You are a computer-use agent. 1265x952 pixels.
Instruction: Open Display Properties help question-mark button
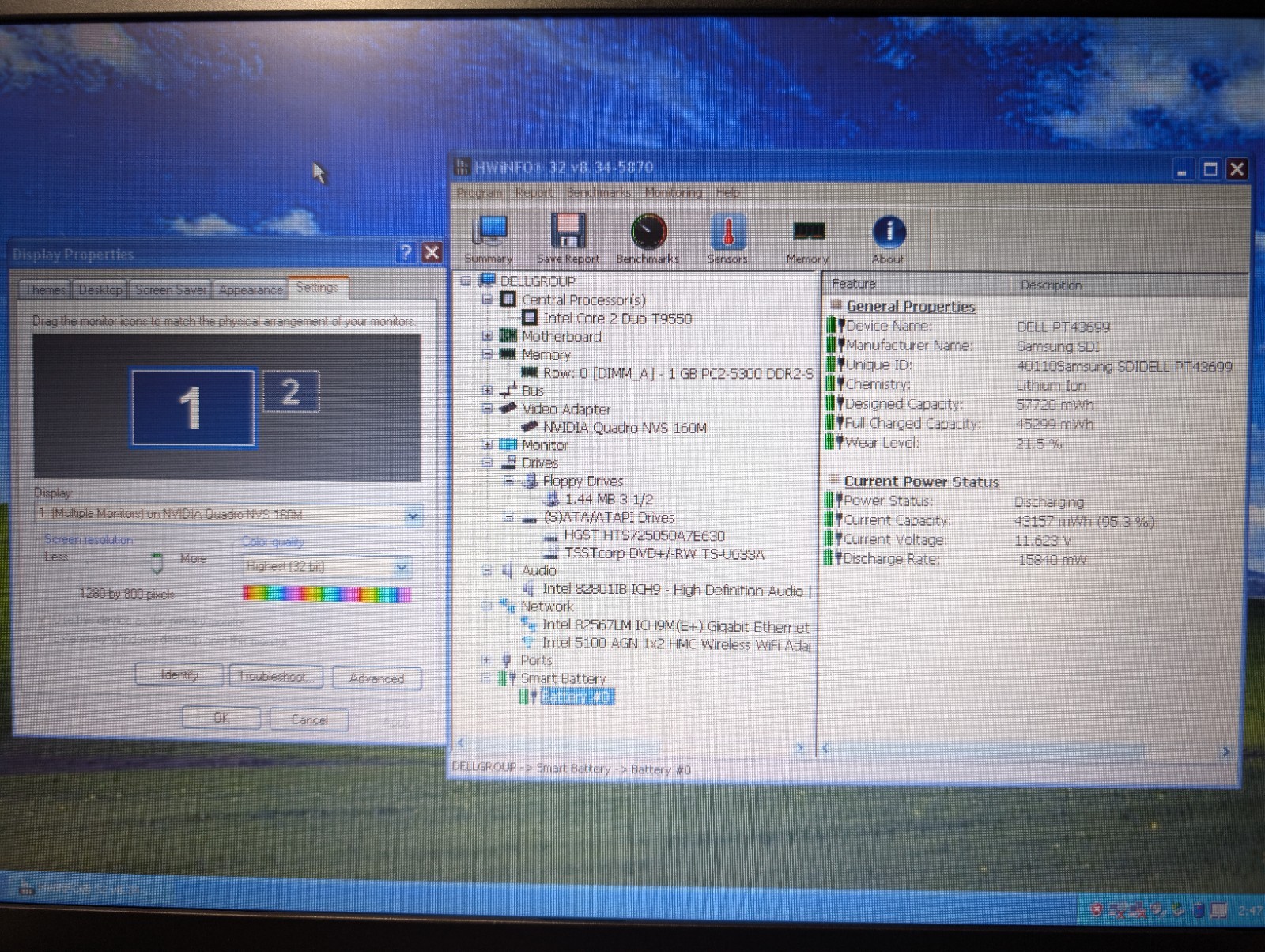click(x=406, y=252)
